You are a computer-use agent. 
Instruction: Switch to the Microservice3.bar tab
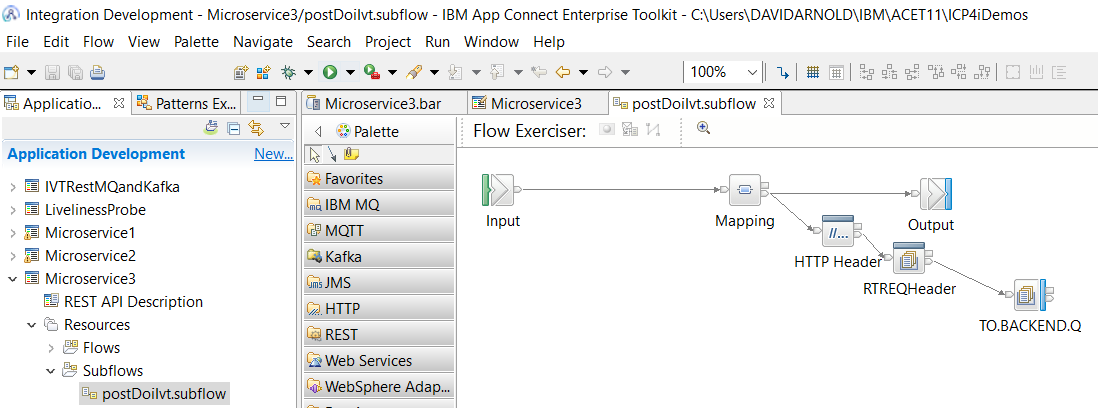tap(382, 104)
